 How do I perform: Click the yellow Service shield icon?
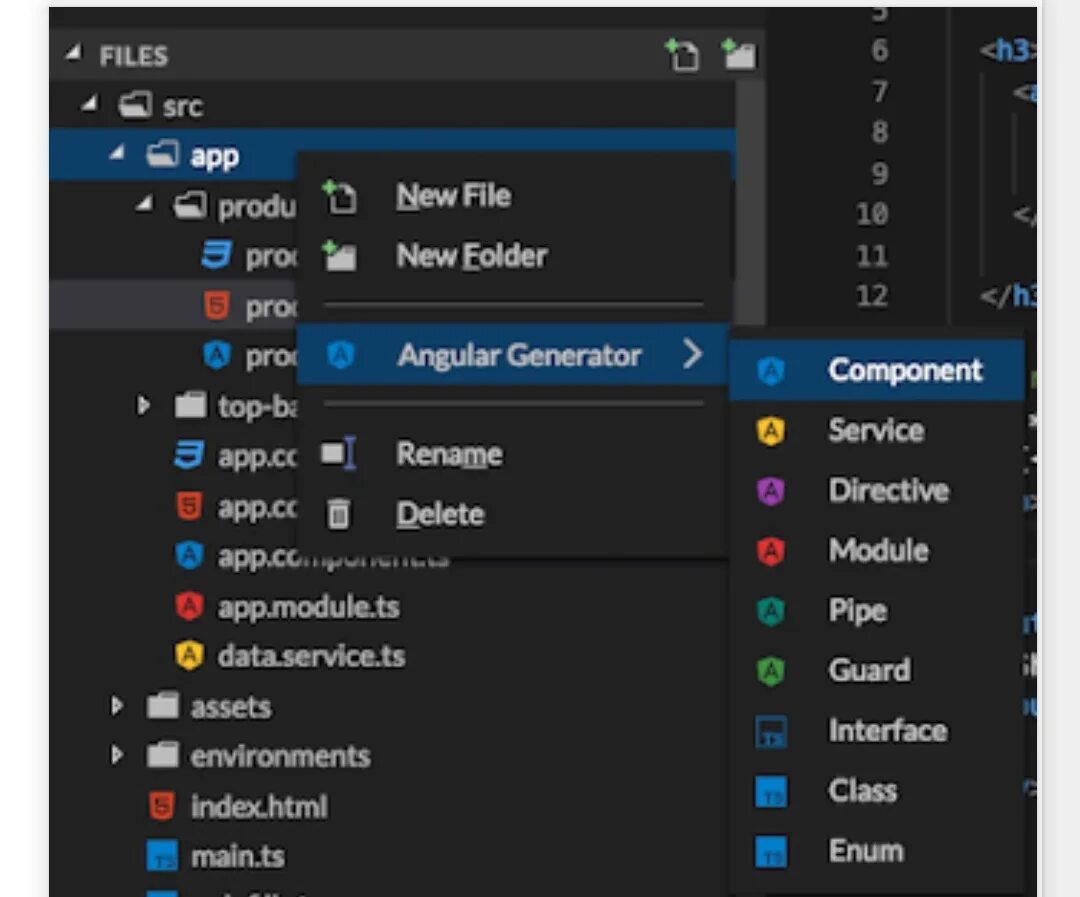coord(771,431)
